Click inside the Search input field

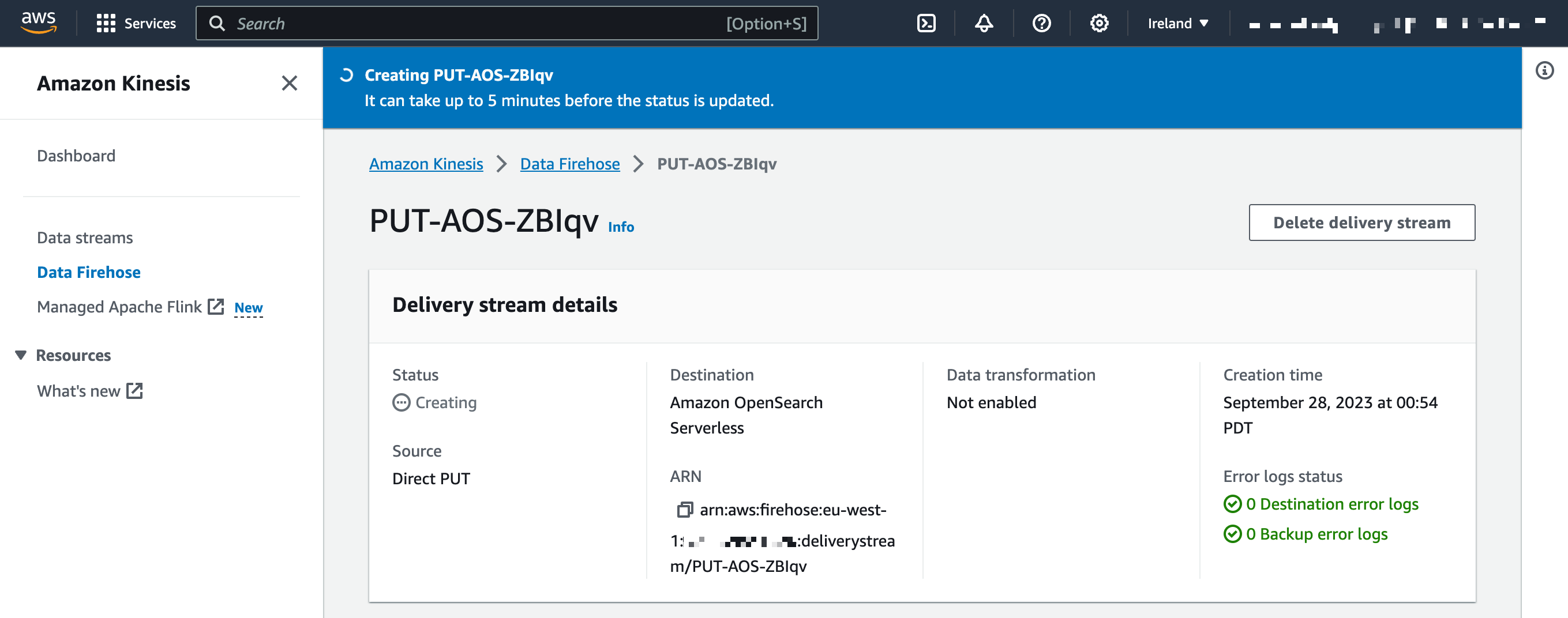coord(426,23)
